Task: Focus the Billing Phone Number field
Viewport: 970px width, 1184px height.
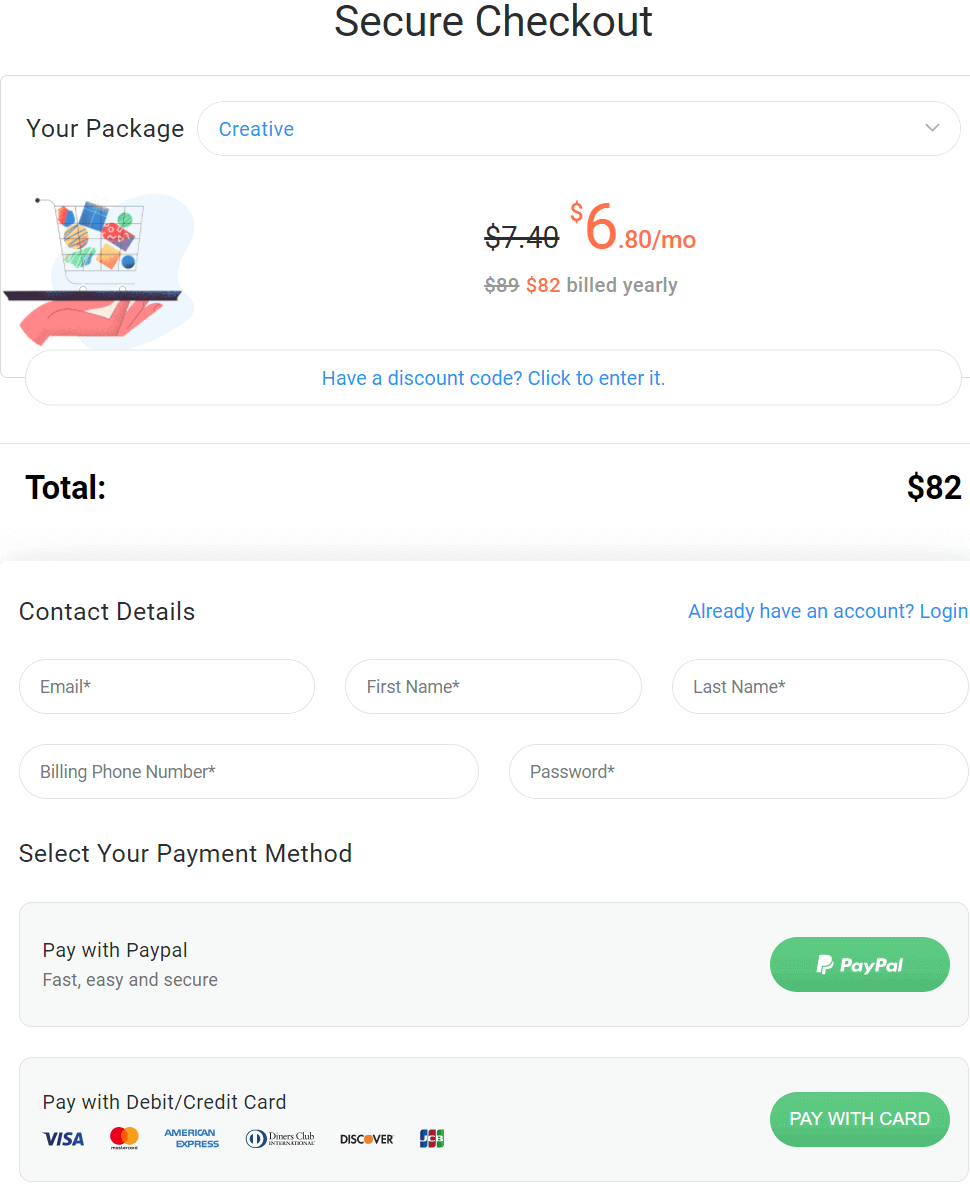Action: click(248, 772)
